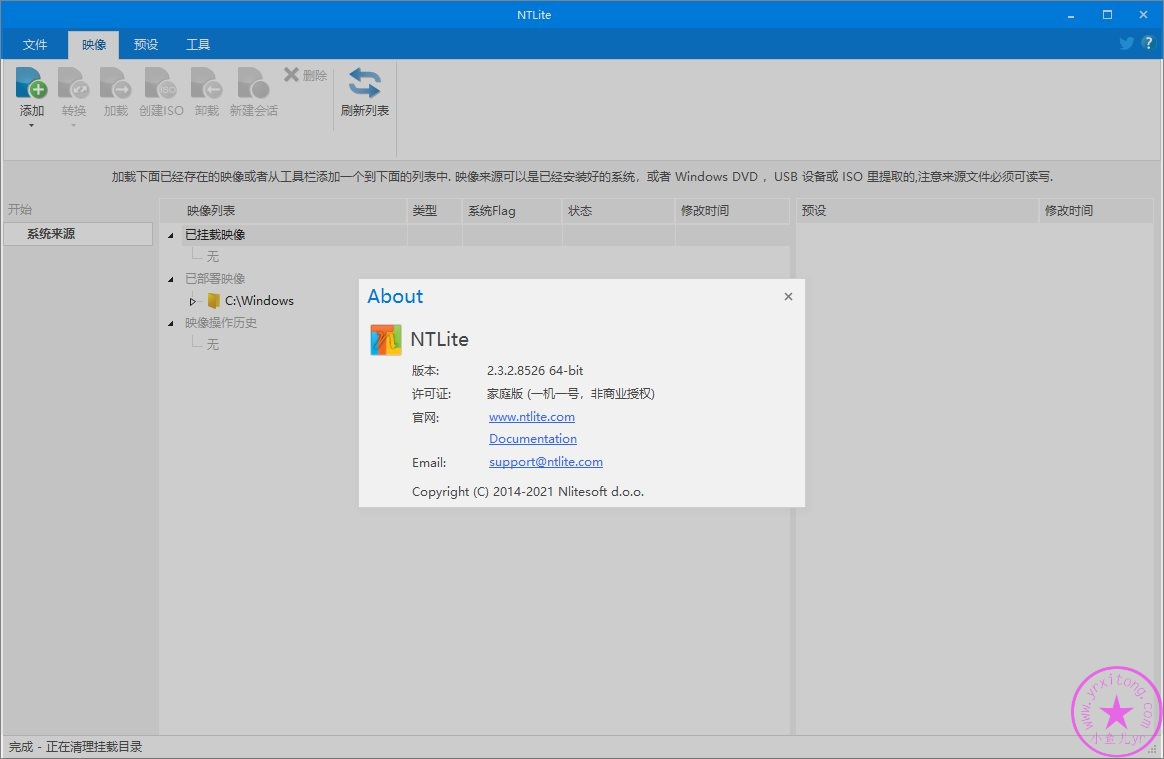Click the 卸载 (Unload) toolbar icon
The image size is (1164, 759).
click(x=206, y=83)
